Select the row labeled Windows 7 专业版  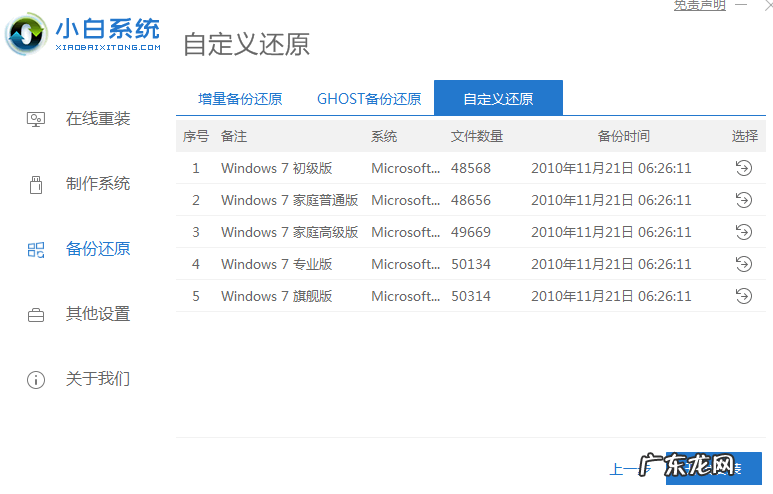[x=471, y=264]
